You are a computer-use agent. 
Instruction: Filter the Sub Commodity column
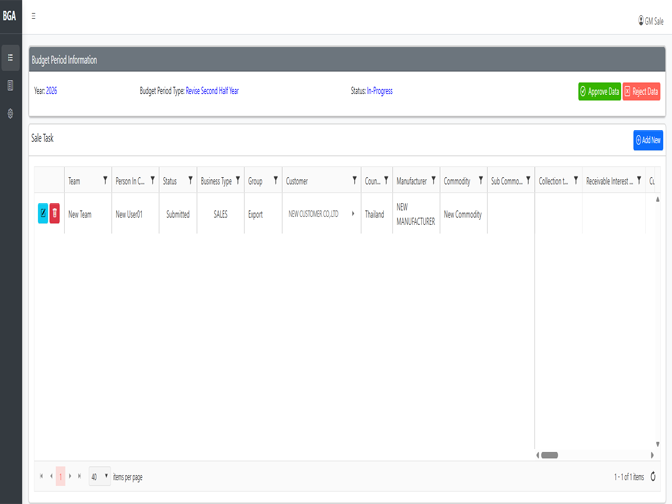528,180
